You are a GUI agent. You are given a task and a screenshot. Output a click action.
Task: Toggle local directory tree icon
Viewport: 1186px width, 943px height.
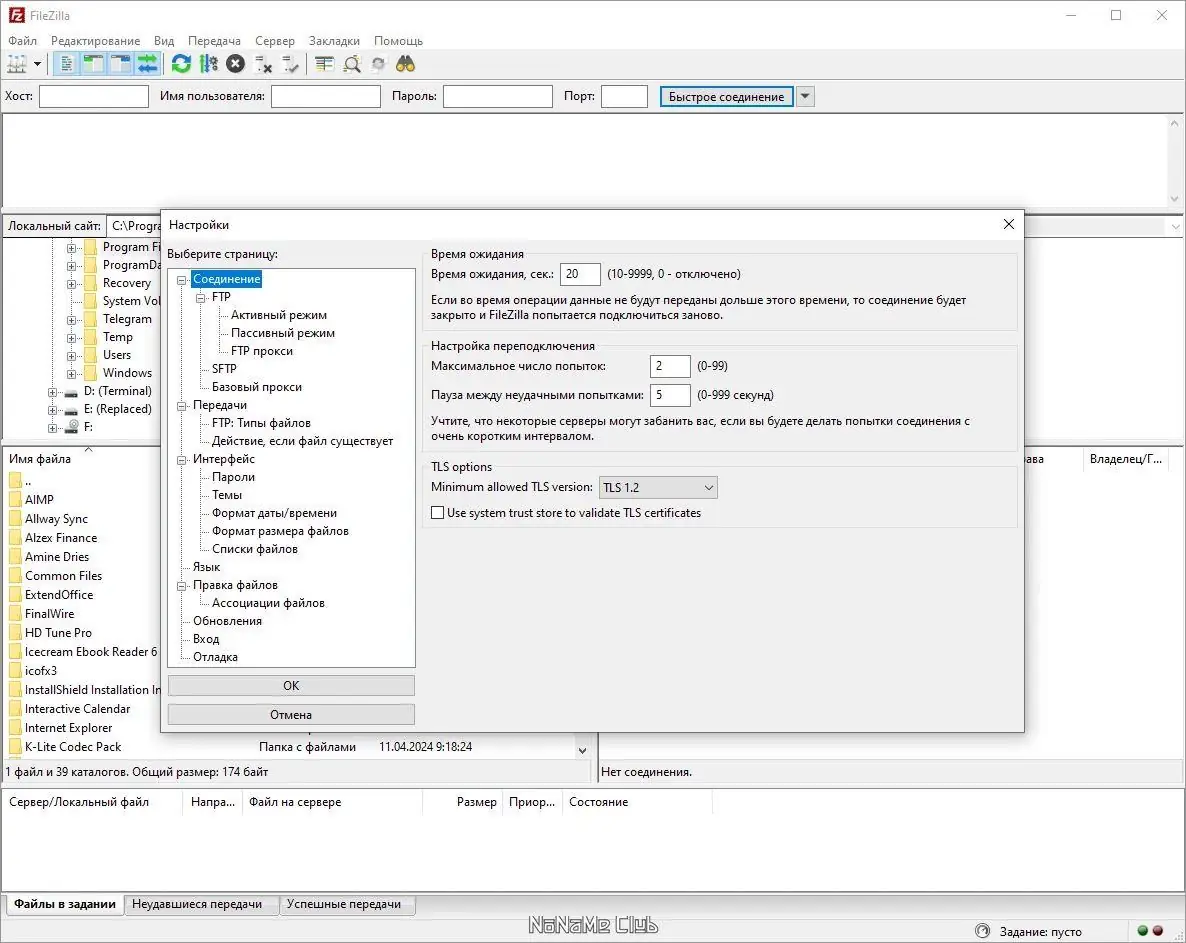93,64
